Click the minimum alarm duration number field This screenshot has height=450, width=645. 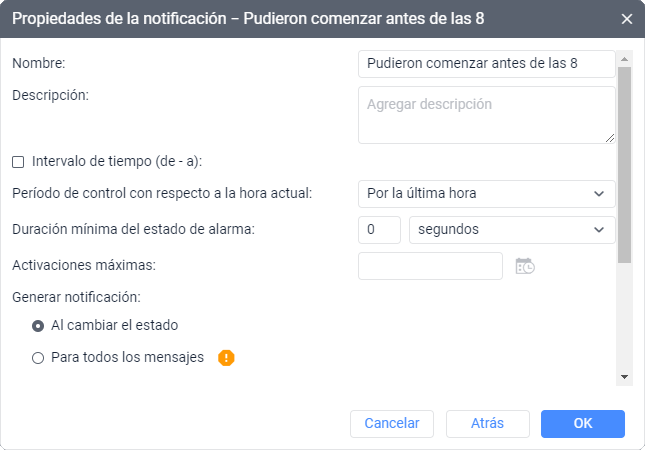click(x=379, y=230)
